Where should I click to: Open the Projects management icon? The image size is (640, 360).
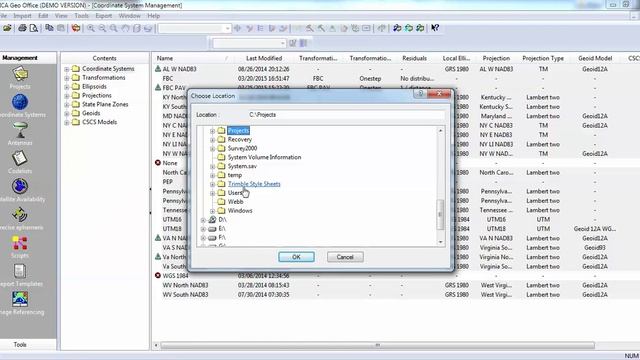pyautogui.click(x=20, y=75)
